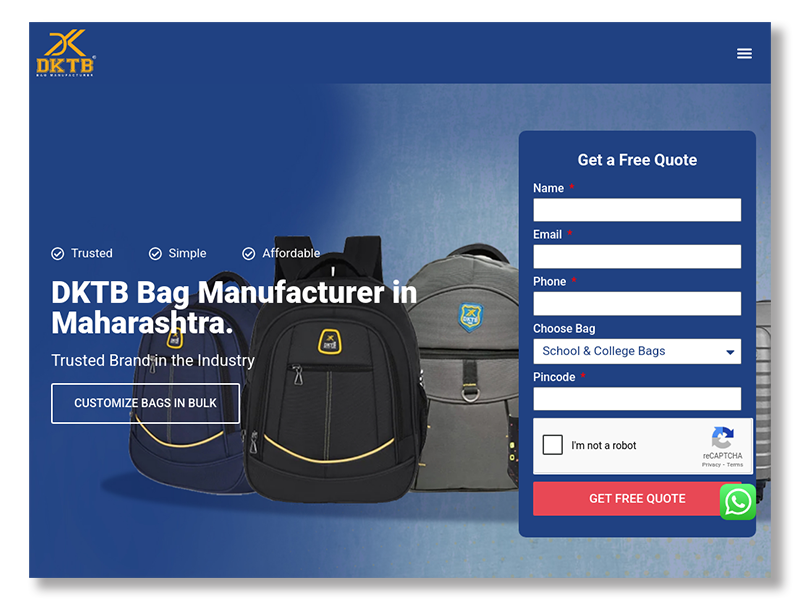Focus the Email input field
This screenshot has height=600, width=800.
(x=637, y=256)
